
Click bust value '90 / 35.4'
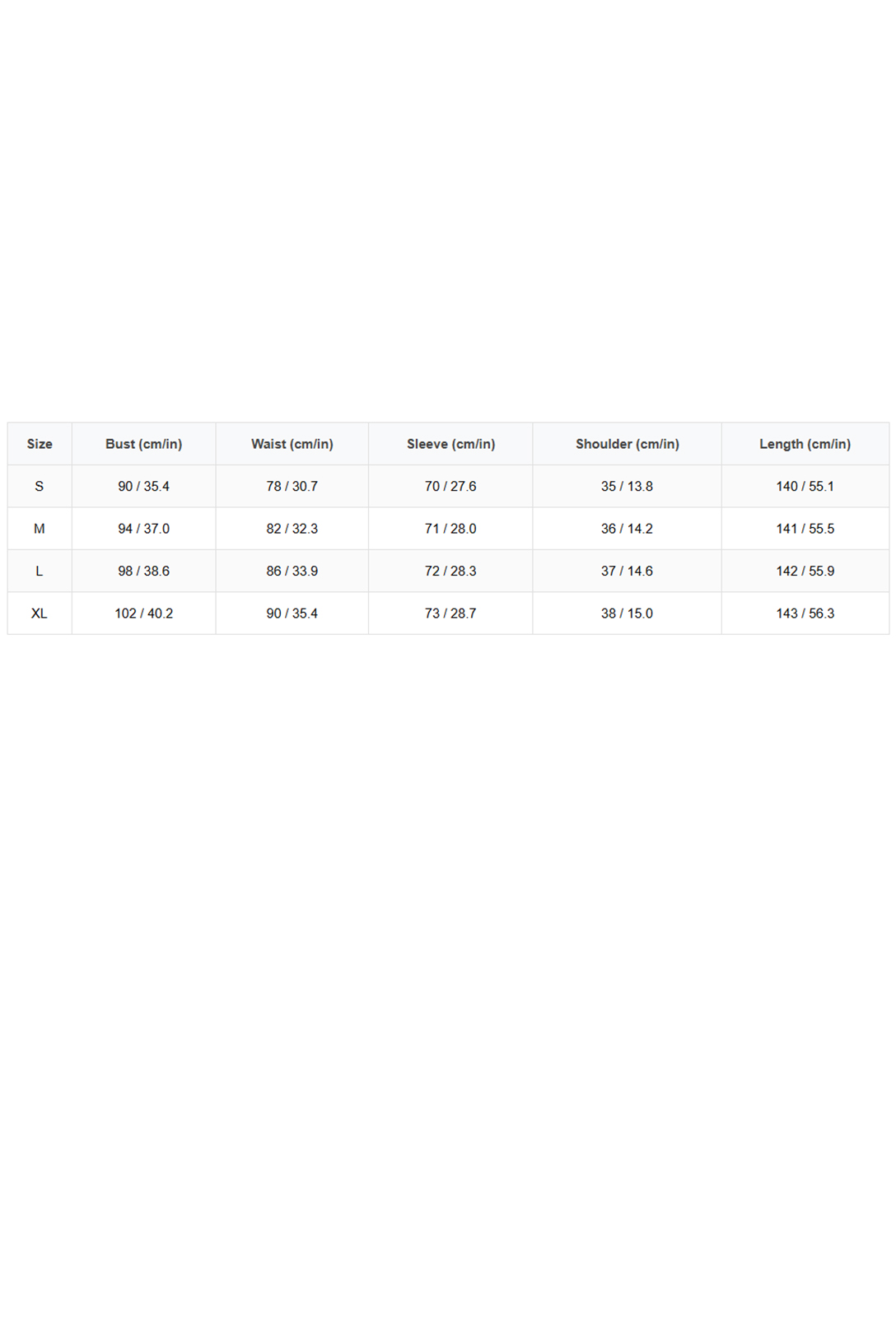click(x=144, y=487)
